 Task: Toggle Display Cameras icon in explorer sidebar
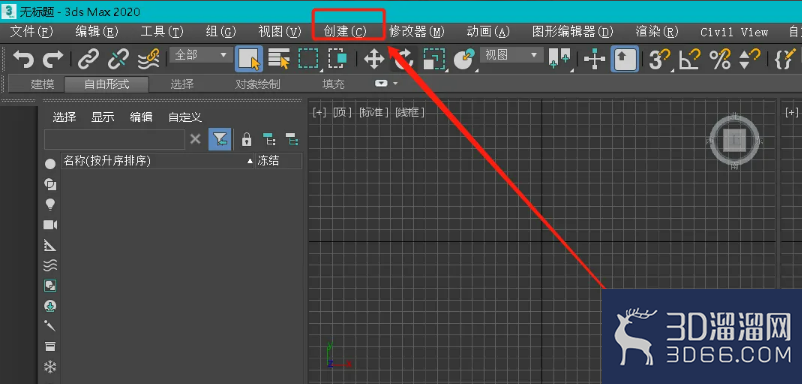[50, 225]
